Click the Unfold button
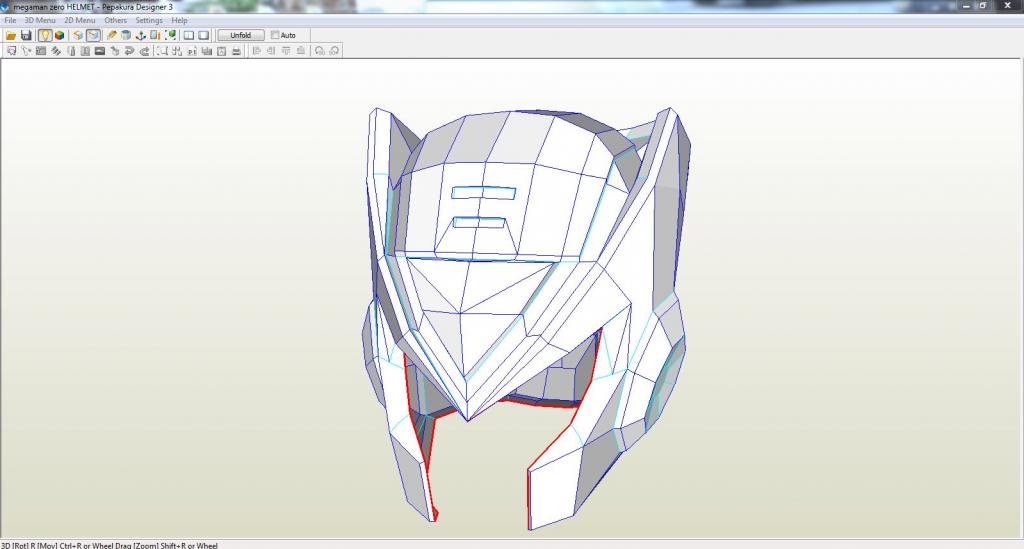Viewport: 1024px width, 549px height. coord(240,35)
